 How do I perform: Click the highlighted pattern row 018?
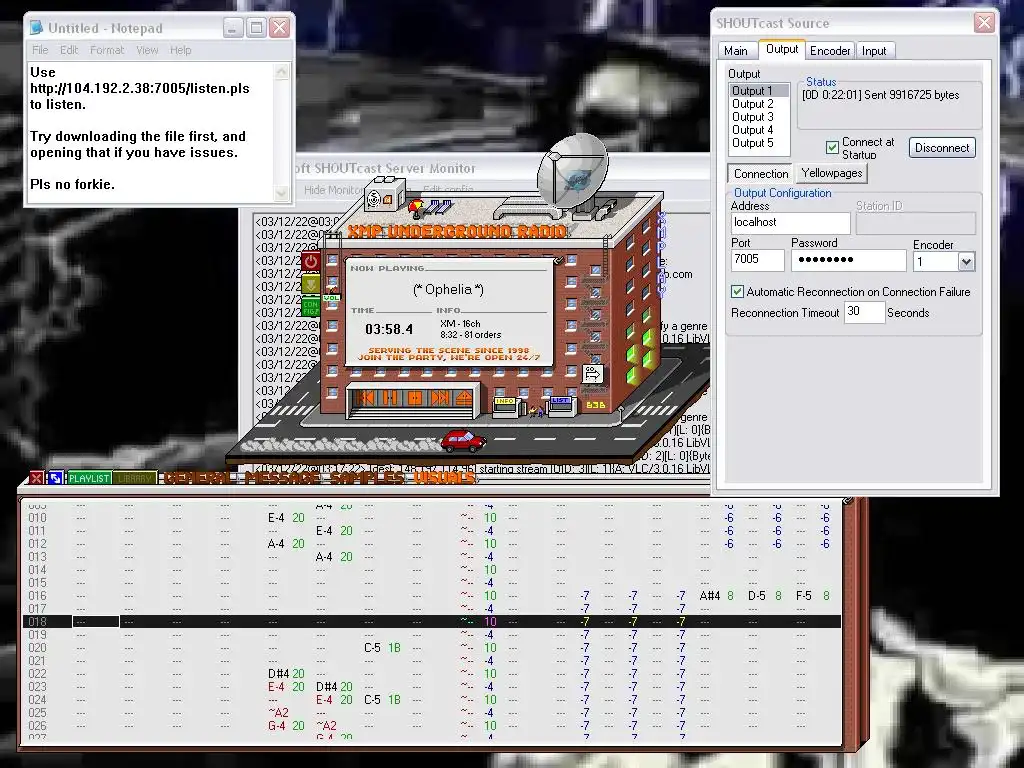pyautogui.click(x=432, y=622)
